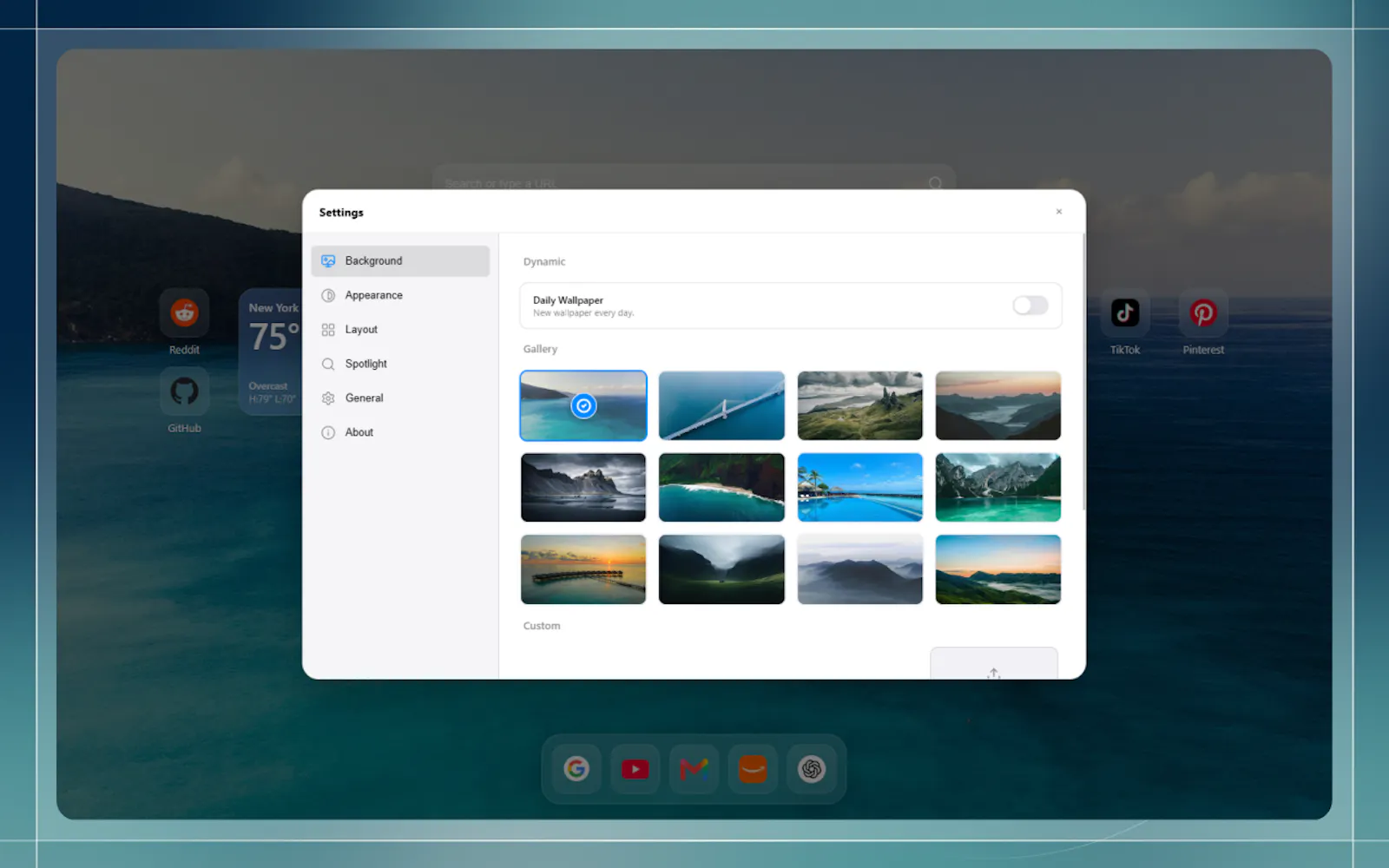Image resolution: width=1389 pixels, height=868 pixels.
Task: Launch Gmail from the dock
Action: click(x=694, y=769)
